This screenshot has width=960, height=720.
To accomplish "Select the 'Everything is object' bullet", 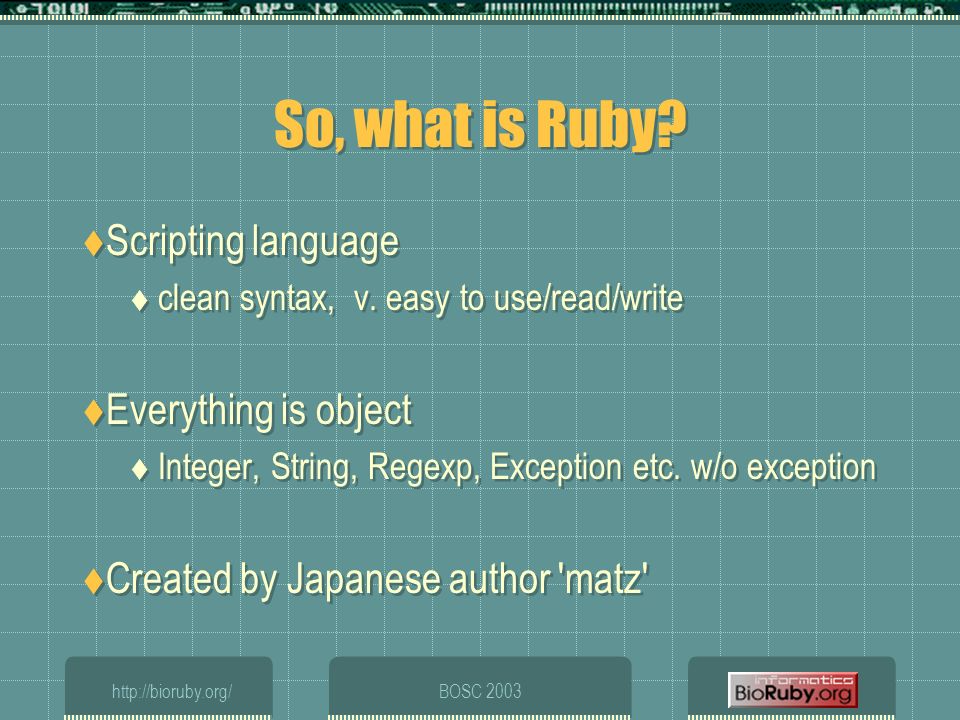I will point(259,410).
